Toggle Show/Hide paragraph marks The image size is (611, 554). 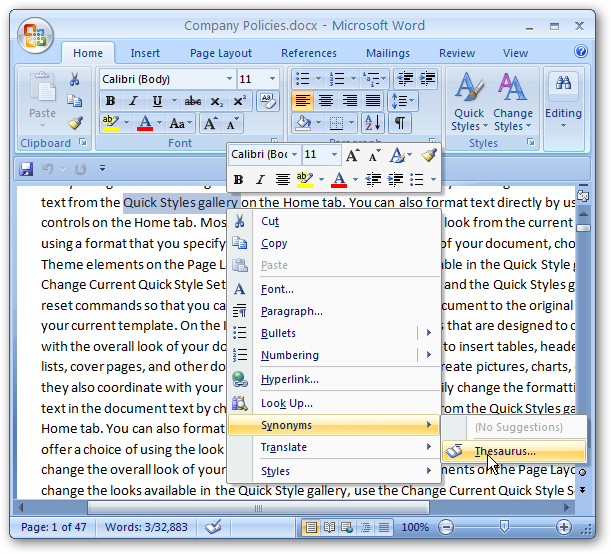tap(400, 123)
